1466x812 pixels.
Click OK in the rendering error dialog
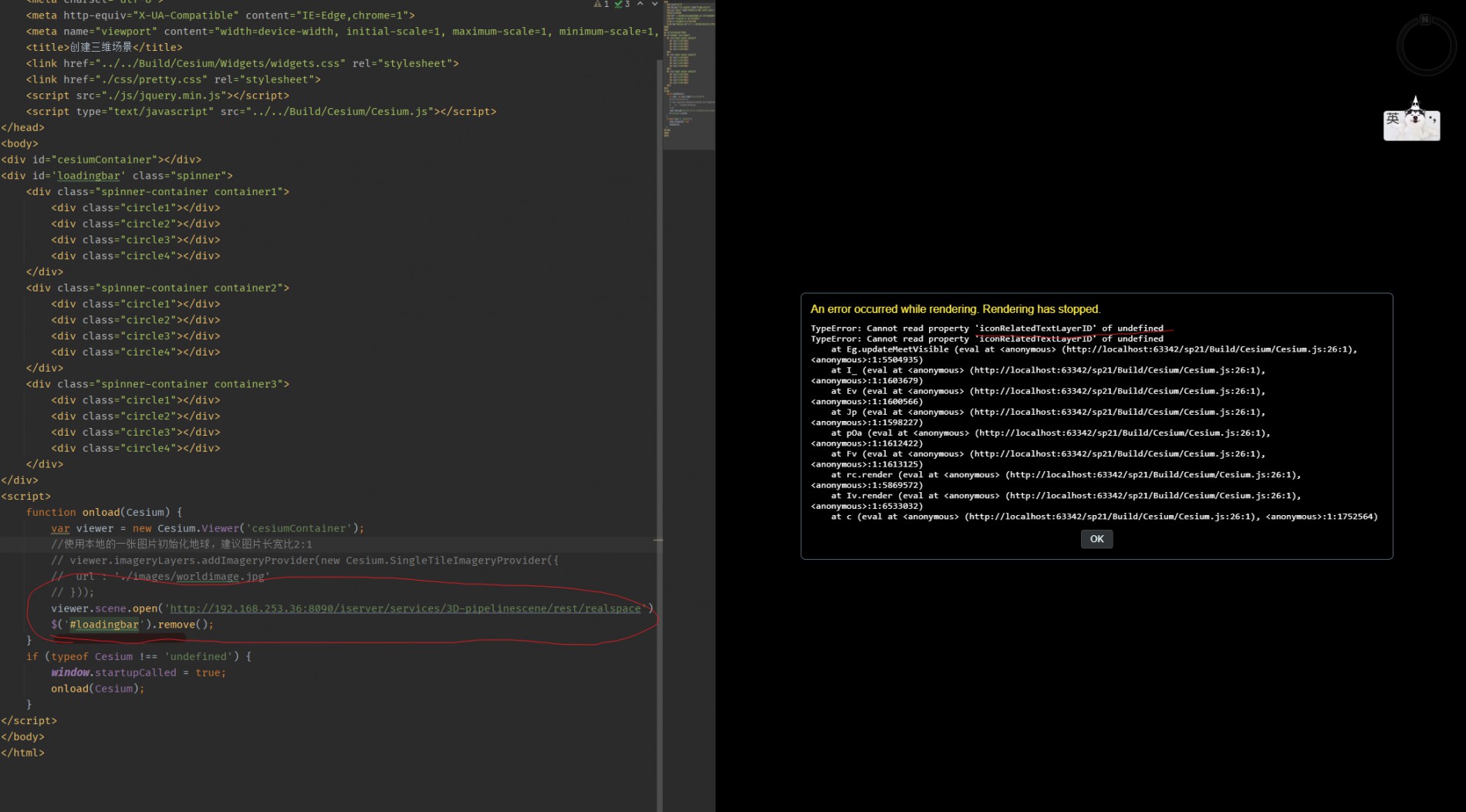pos(1096,539)
